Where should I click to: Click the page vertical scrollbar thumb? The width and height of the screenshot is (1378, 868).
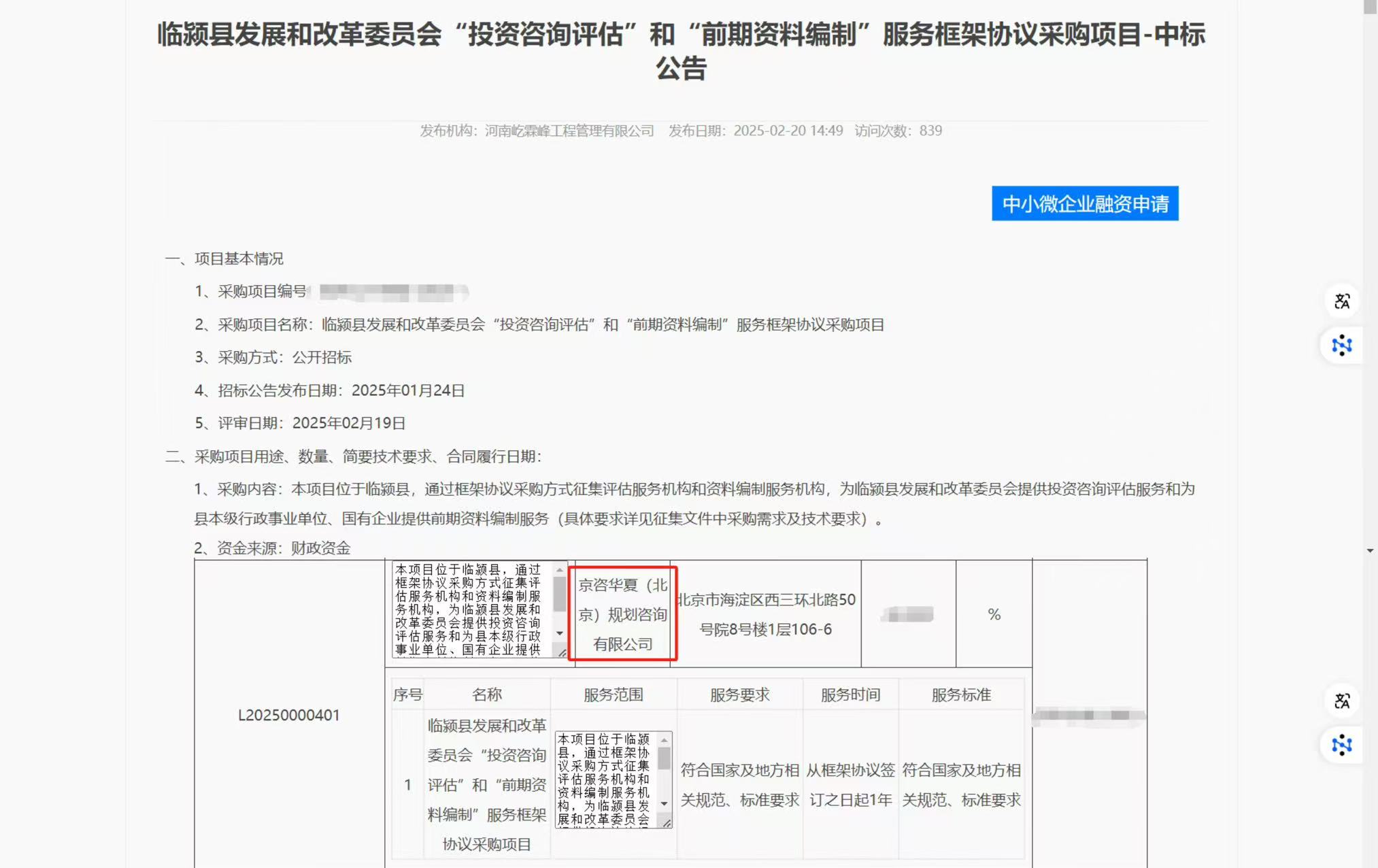[x=1370, y=7]
